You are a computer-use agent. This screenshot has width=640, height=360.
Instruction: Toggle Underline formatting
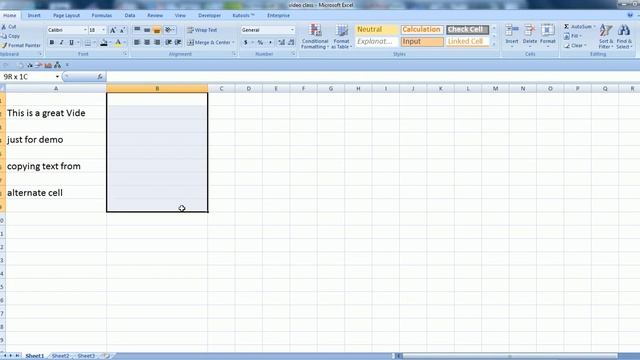click(x=71, y=42)
